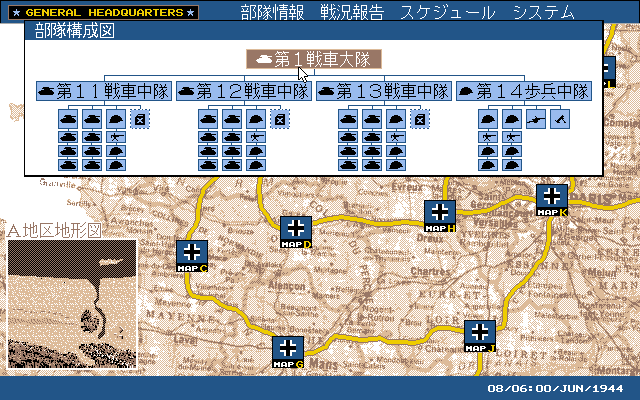Click the MAP H marker
The image size is (640, 400).
440,216
